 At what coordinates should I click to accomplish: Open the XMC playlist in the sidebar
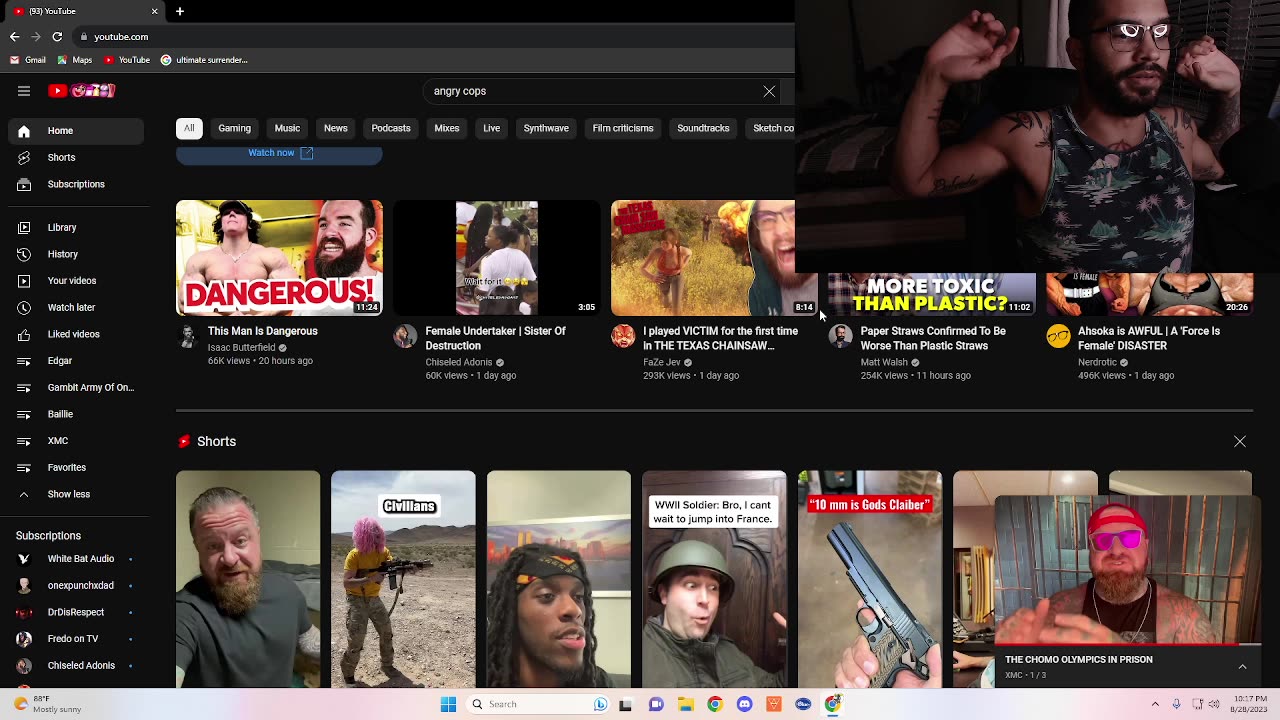pos(76,441)
